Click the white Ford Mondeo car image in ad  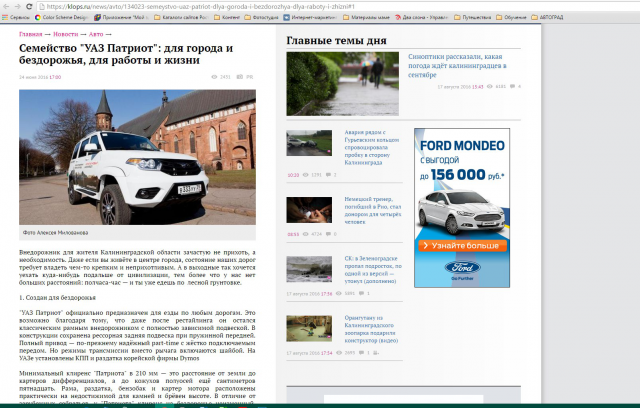[x=461, y=212]
